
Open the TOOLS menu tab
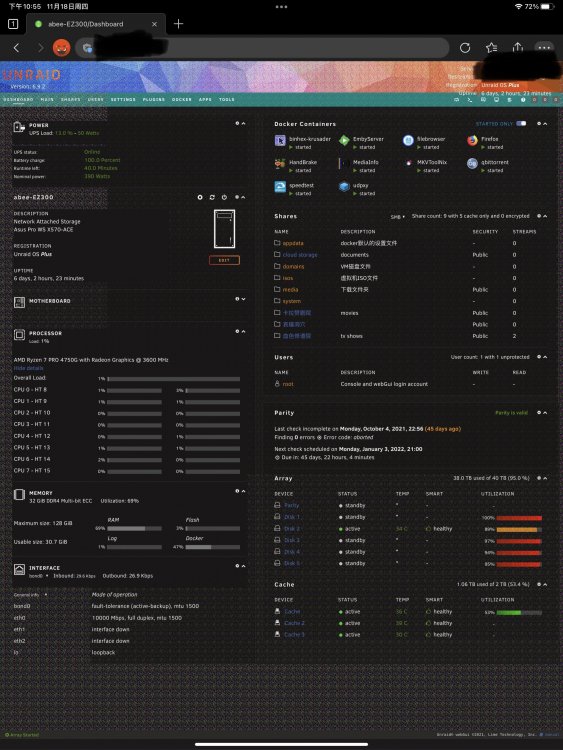(x=227, y=99)
